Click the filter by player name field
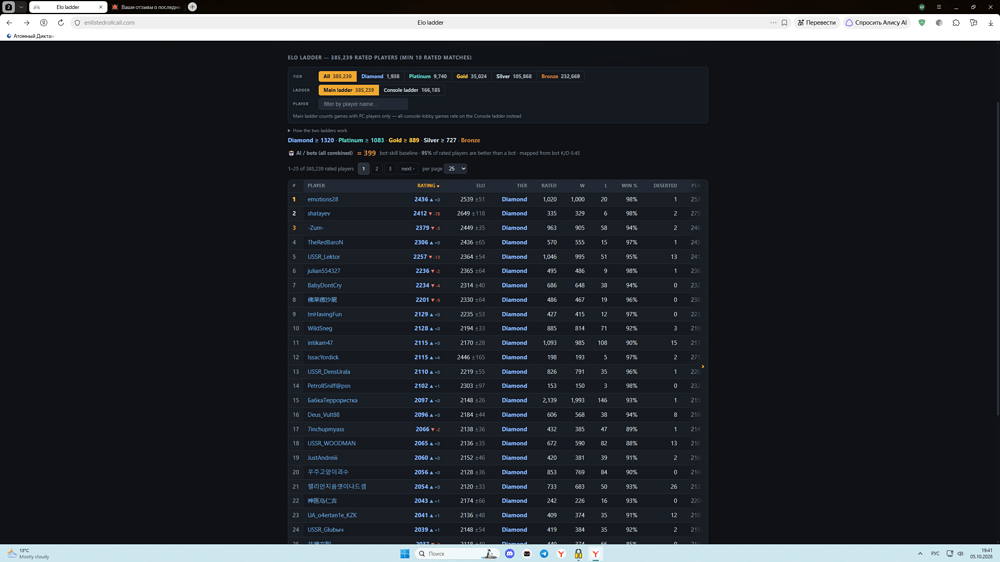The height and width of the screenshot is (562, 1000). [x=363, y=104]
